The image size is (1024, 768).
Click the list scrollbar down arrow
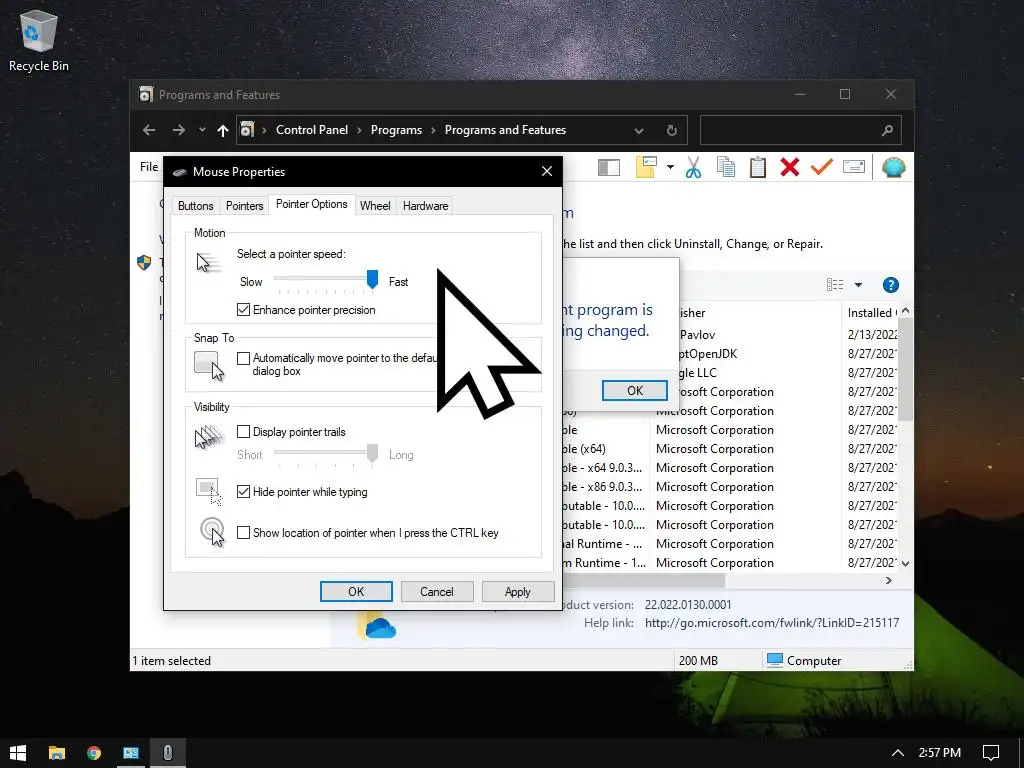[x=905, y=563]
